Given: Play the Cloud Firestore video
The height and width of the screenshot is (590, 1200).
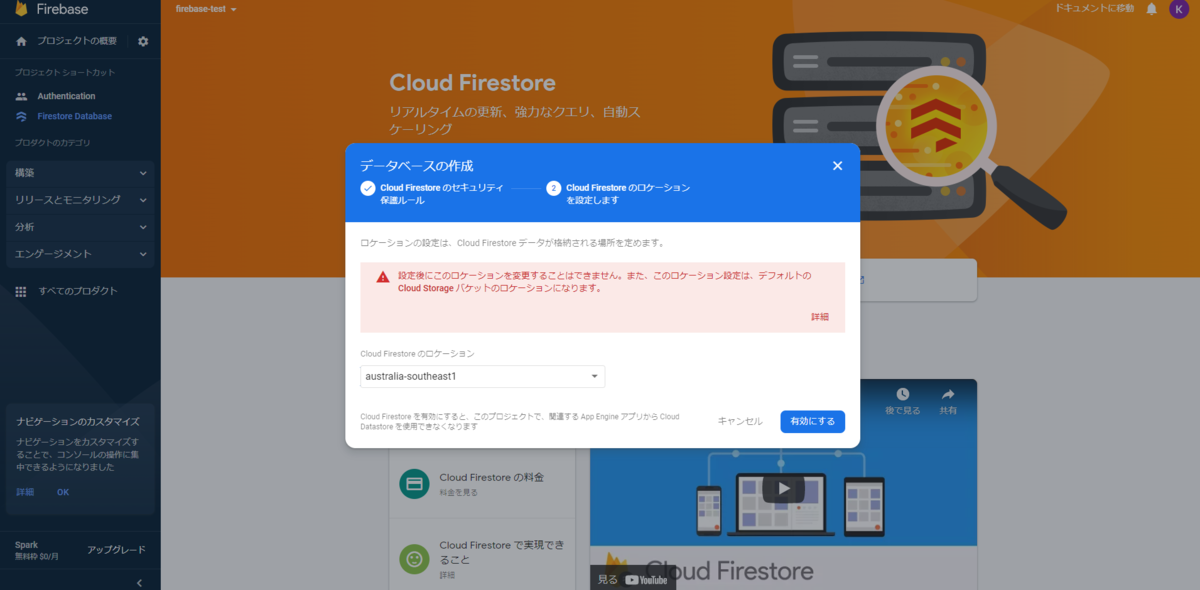Looking at the screenshot, I should pyautogui.click(x=783, y=489).
